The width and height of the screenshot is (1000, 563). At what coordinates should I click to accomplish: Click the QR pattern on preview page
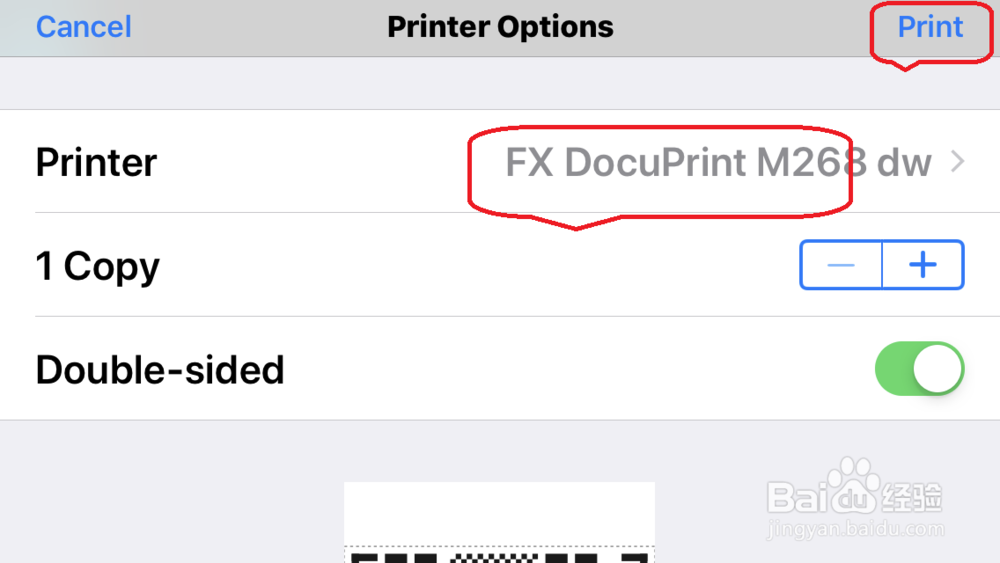(499, 557)
